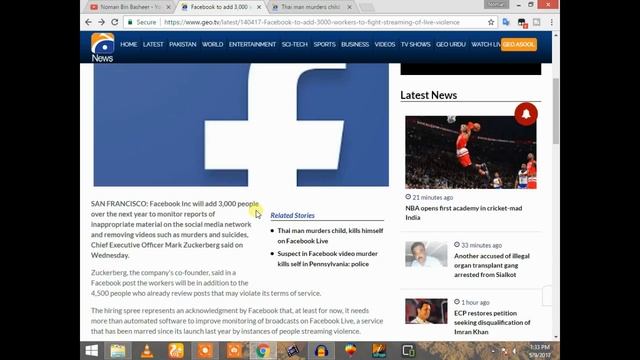Open the ENTERTAINMENT section

pos(252,44)
